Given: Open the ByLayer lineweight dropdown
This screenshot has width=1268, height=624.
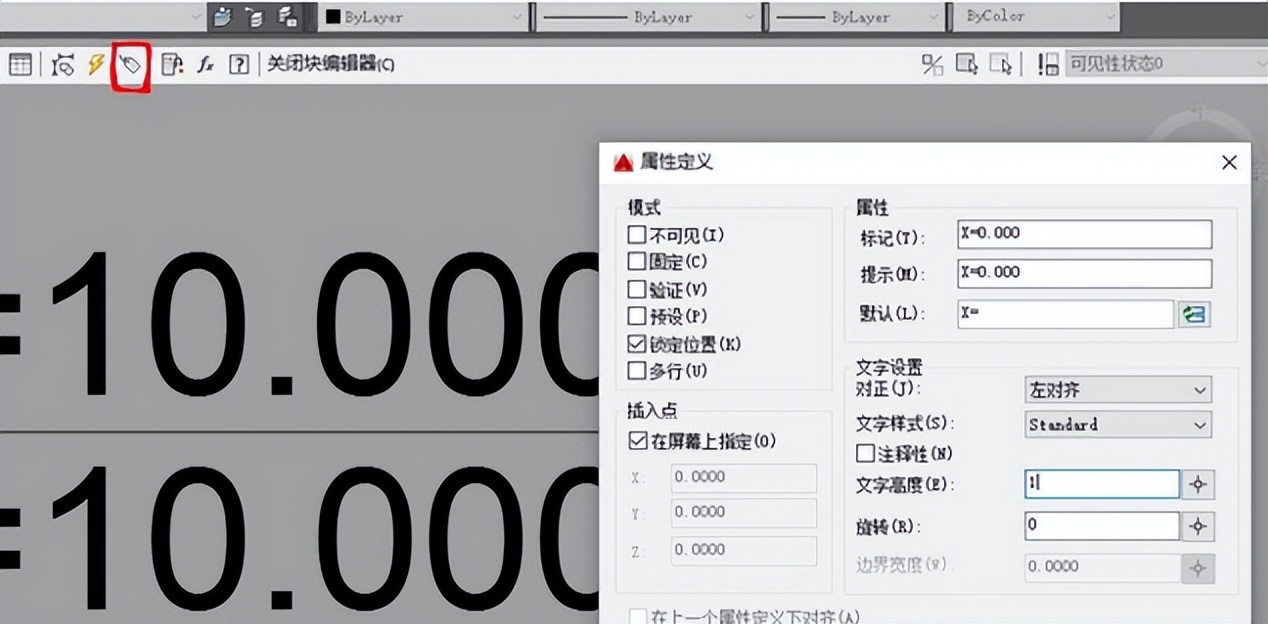Looking at the screenshot, I should click(856, 16).
